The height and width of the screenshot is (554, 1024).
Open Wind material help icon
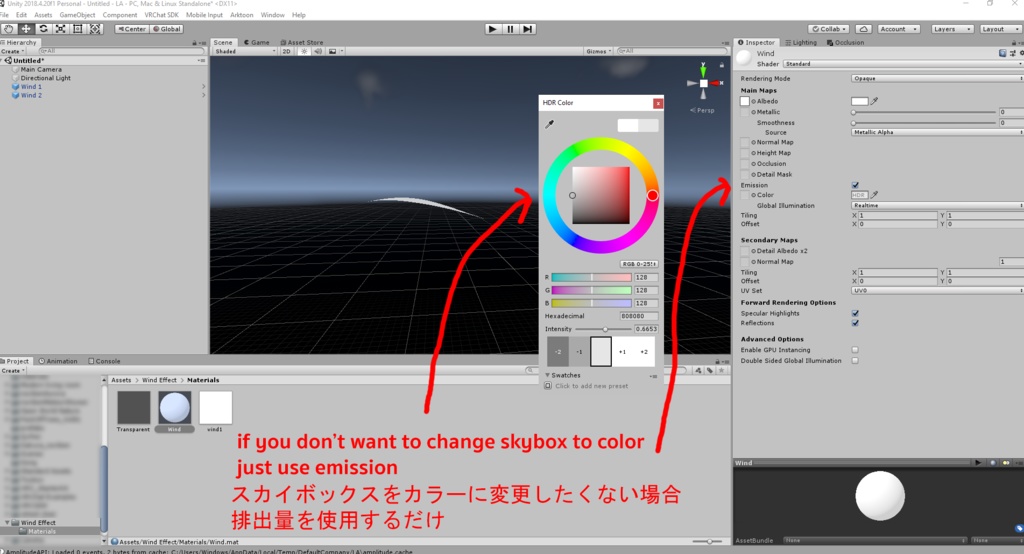click(1002, 53)
